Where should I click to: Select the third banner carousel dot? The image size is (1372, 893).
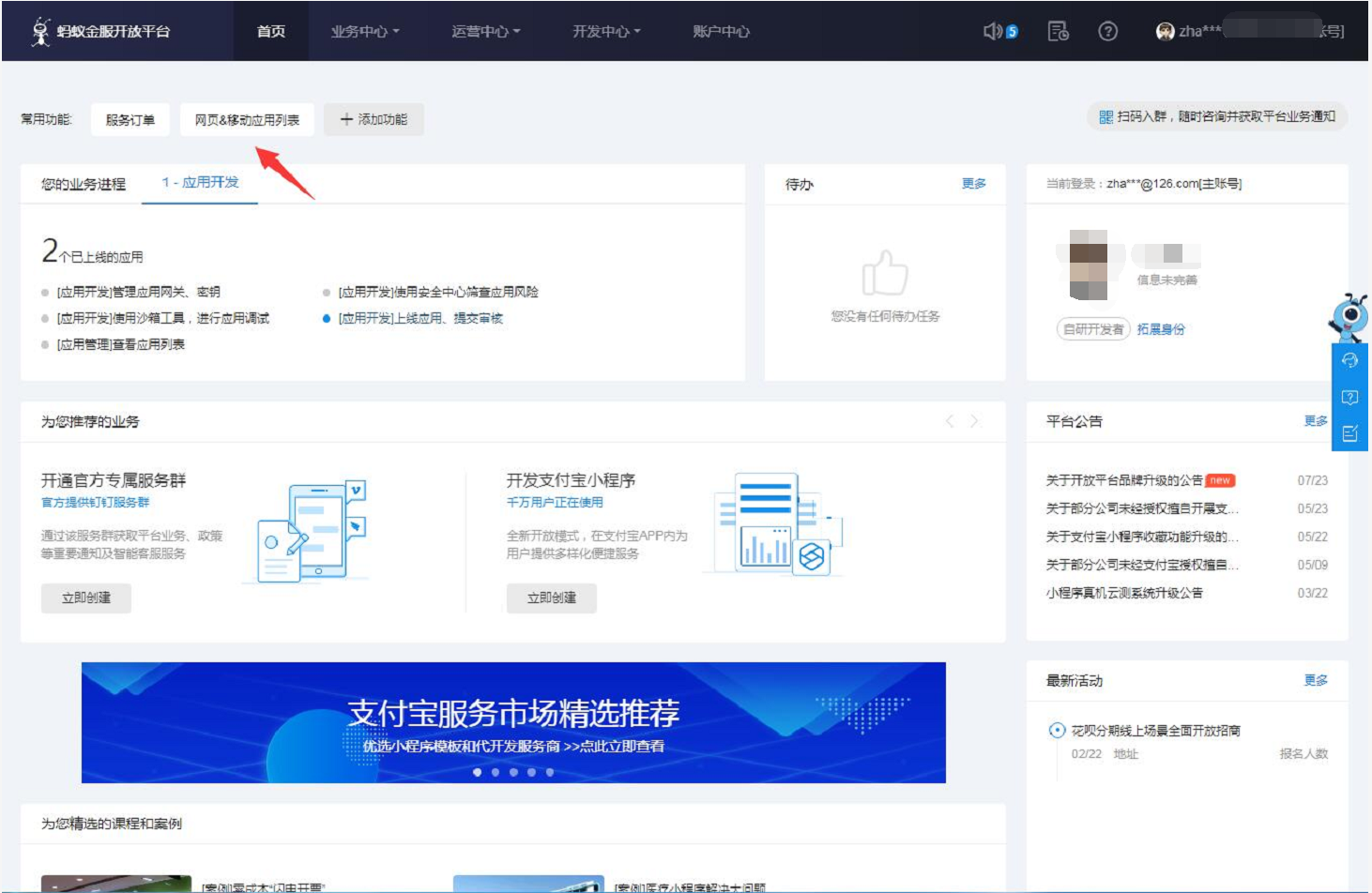tap(513, 772)
